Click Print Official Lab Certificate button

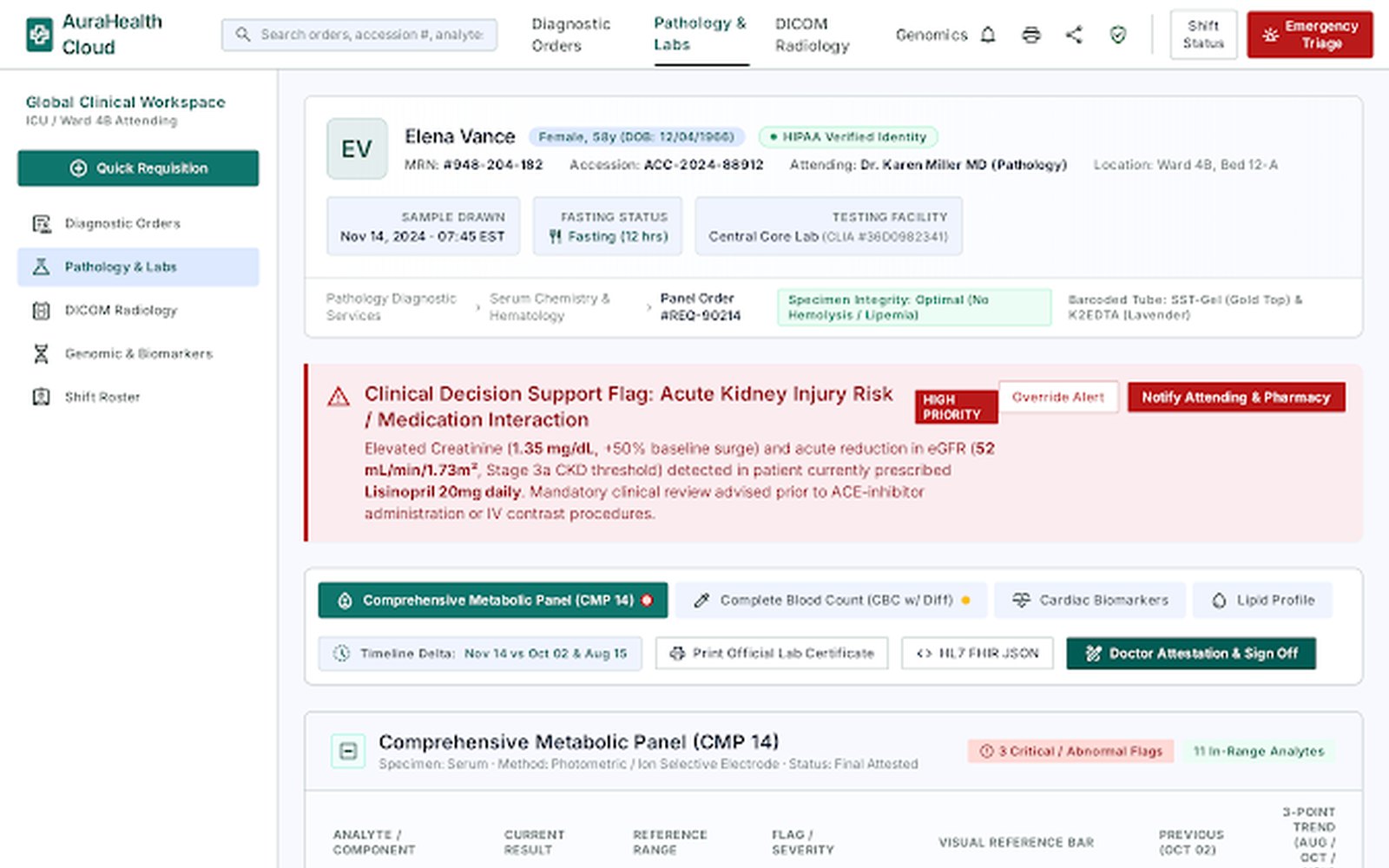tap(772, 654)
